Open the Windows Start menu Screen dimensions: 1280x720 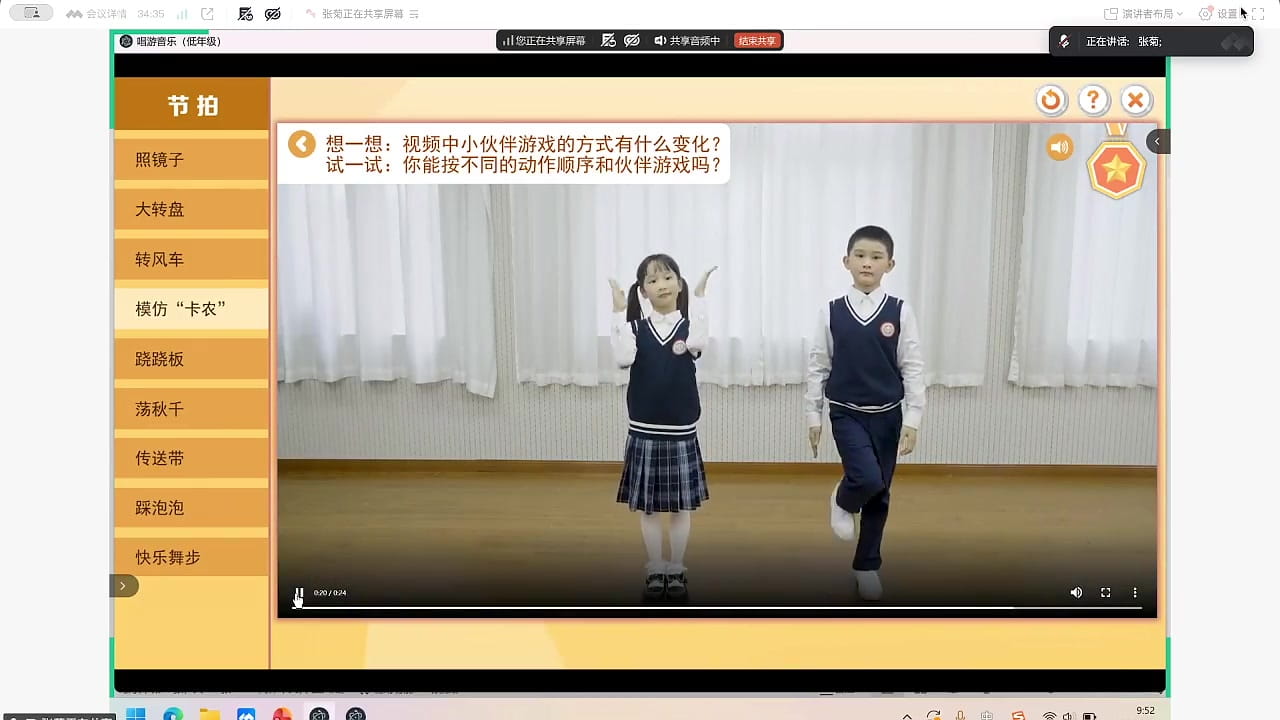[136, 715]
